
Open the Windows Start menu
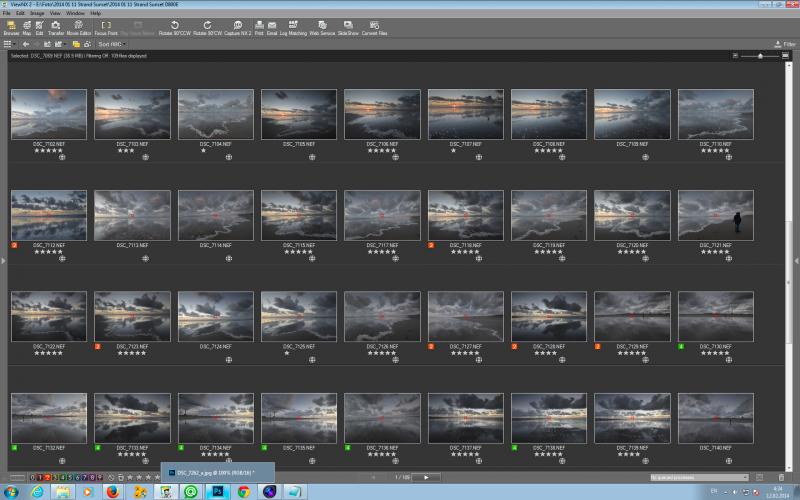(10, 492)
